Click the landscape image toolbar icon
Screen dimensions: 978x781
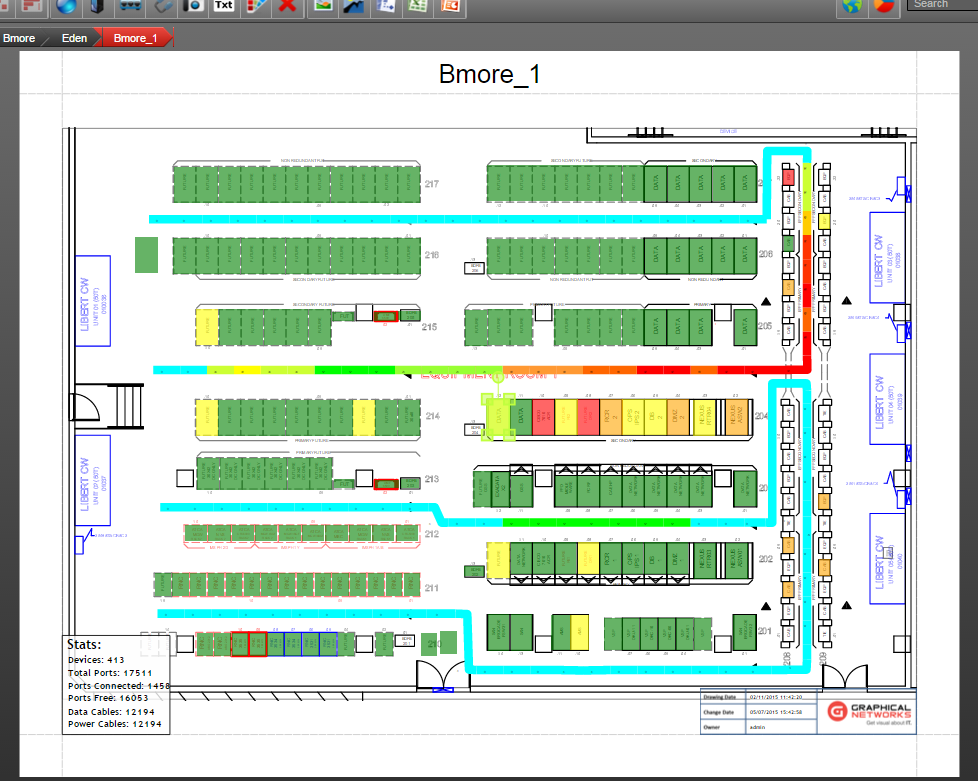point(322,7)
